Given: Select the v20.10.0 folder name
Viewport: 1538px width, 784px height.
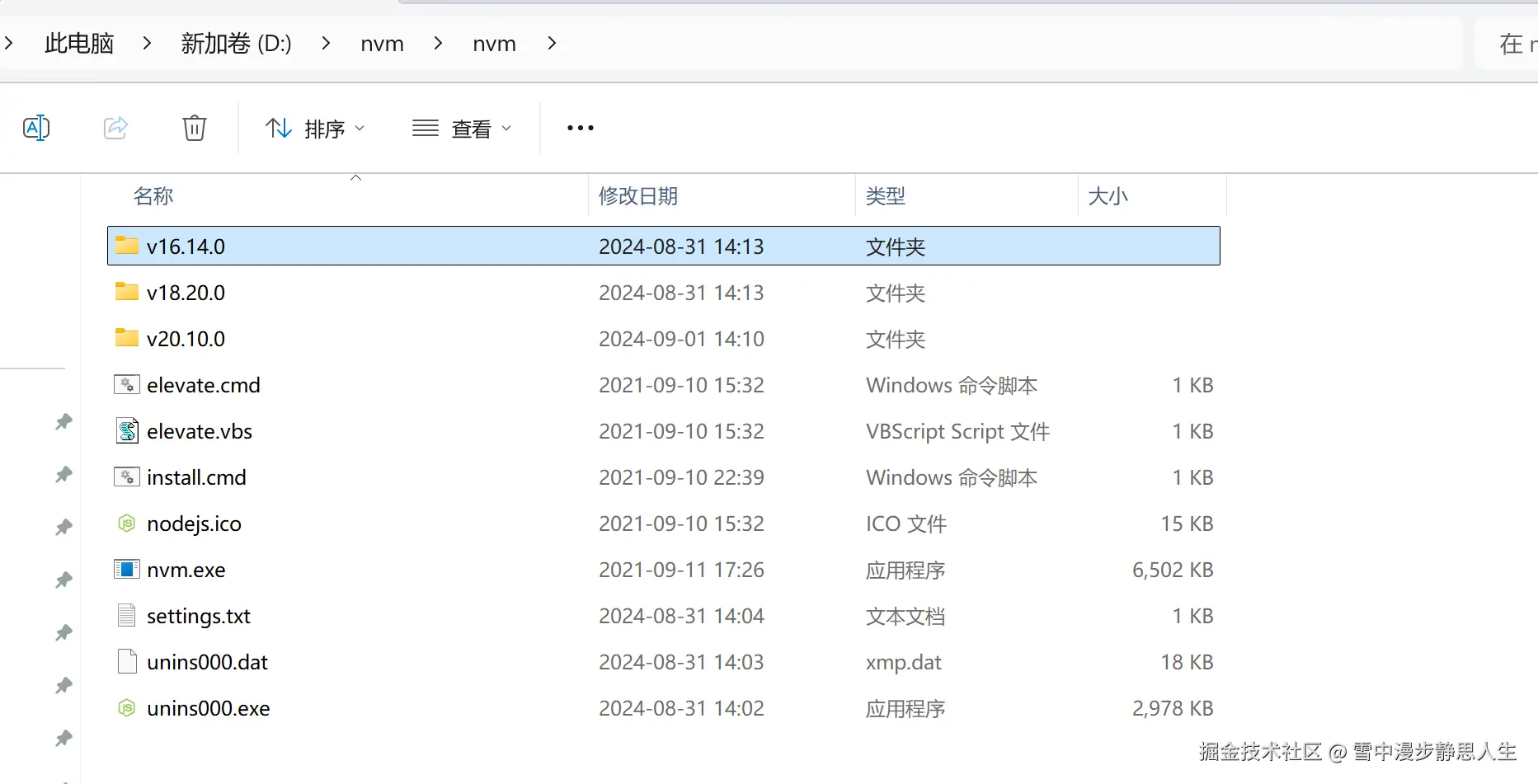Looking at the screenshot, I should pos(186,339).
